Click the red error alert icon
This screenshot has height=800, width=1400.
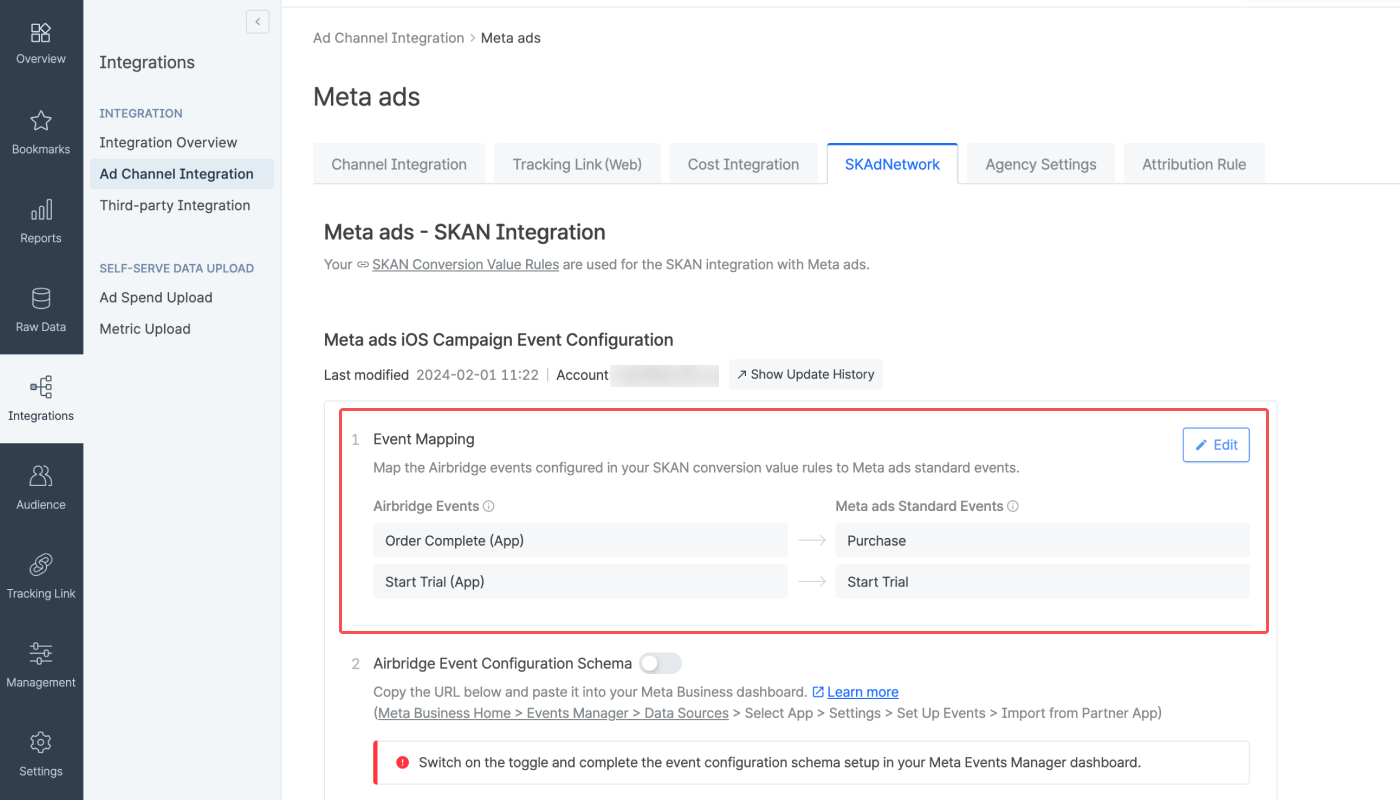click(403, 762)
